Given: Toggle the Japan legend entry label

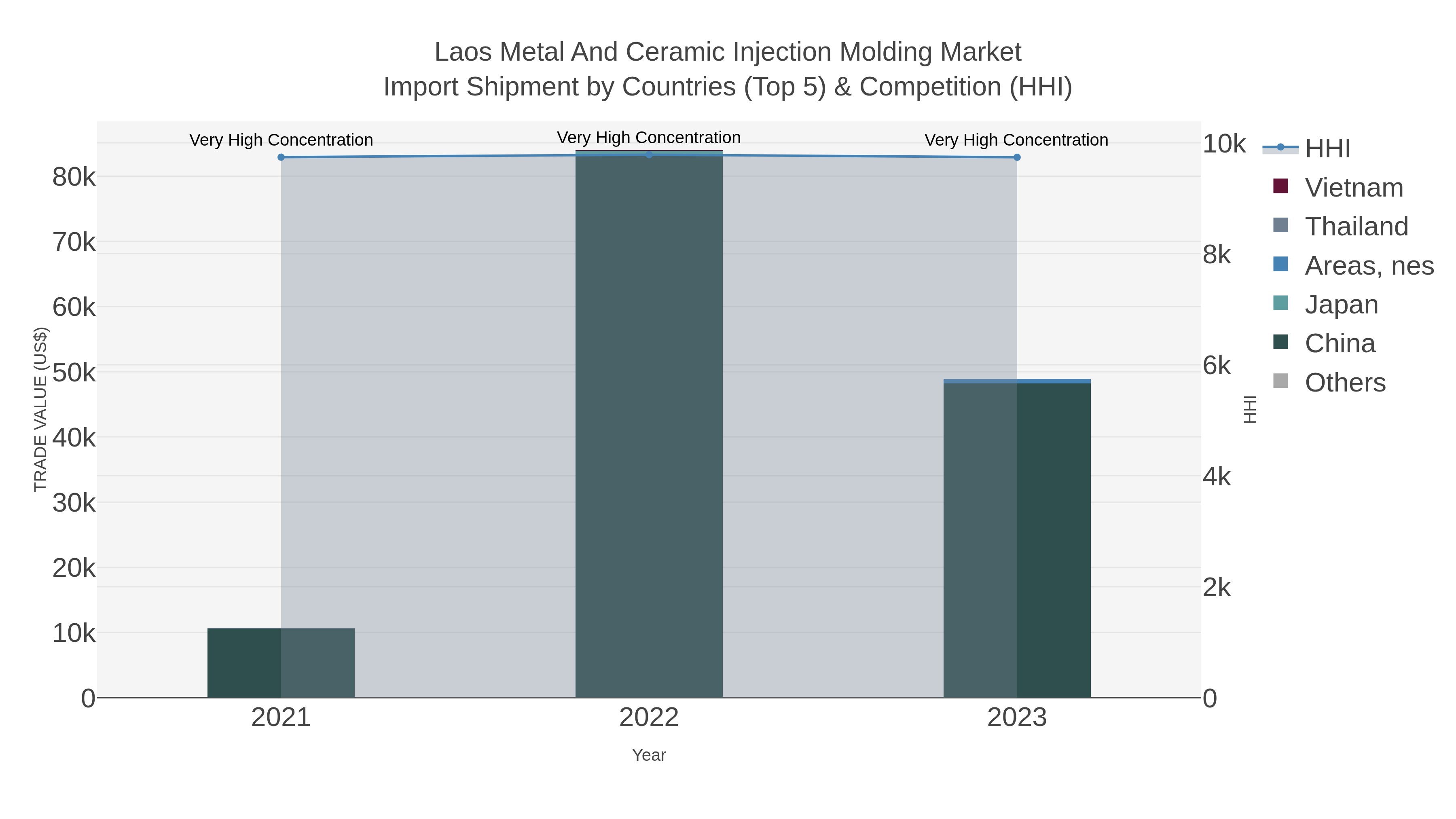Looking at the screenshot, I should (x=1341, y=305).
